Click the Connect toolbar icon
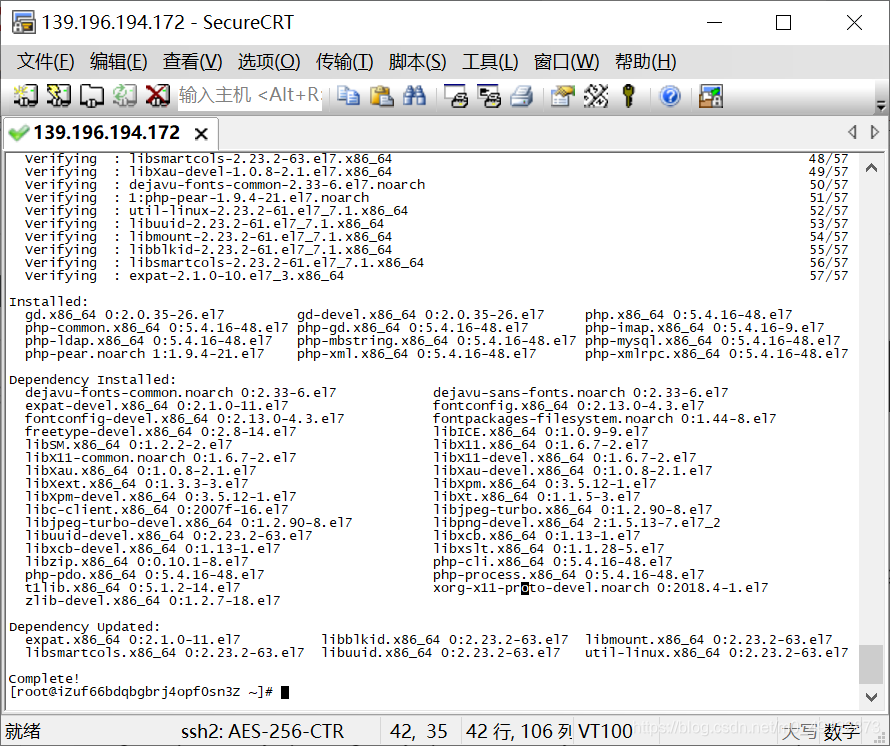The image size is (890, 746). coord(25,95)
